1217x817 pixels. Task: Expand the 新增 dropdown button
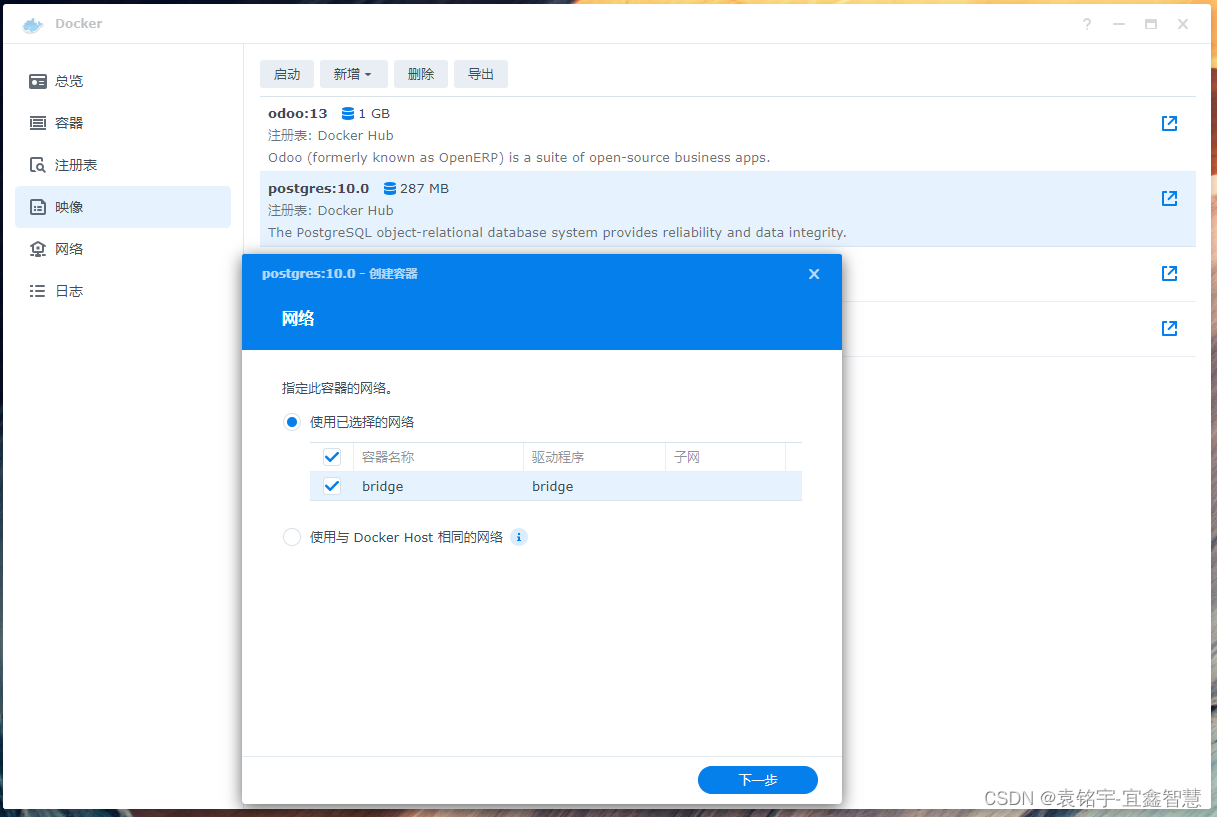(353, 74)
